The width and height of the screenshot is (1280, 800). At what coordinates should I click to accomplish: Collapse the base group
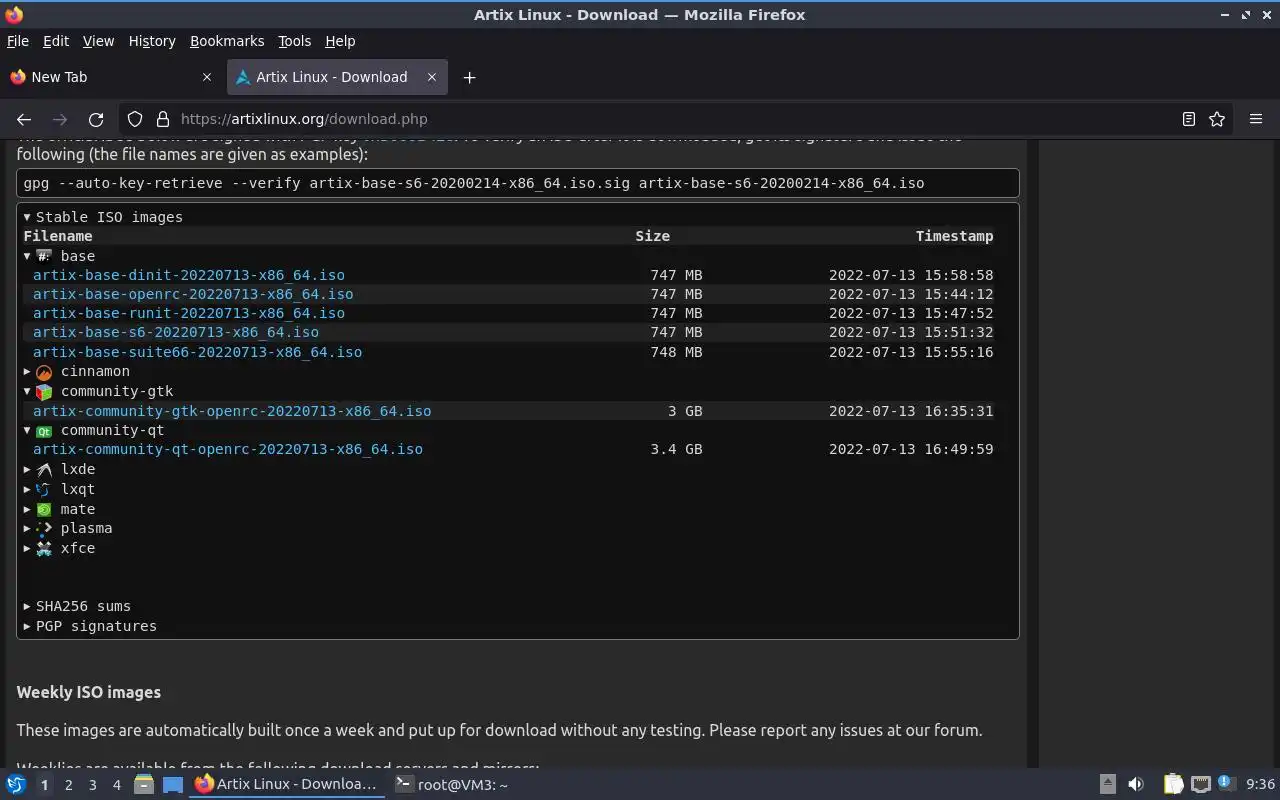[60, 256]
